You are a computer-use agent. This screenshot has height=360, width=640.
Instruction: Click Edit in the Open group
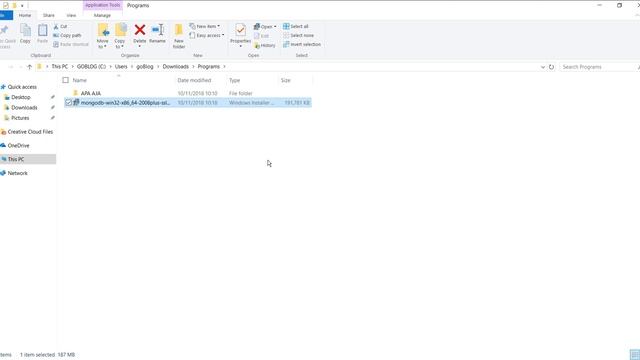261,36
